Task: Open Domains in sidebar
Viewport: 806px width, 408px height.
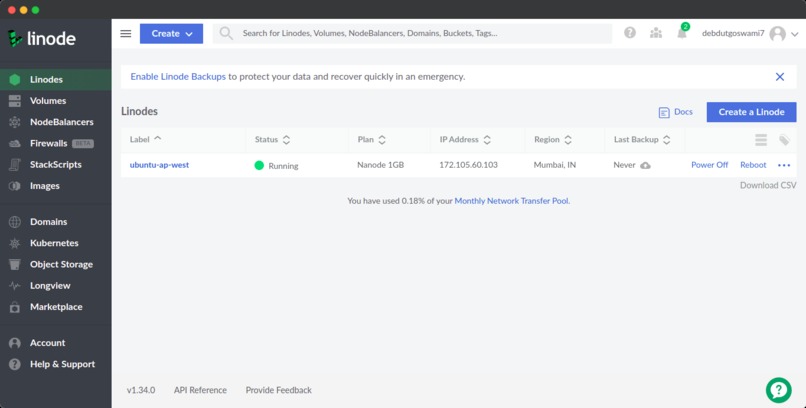Action: tap(56, 222)
